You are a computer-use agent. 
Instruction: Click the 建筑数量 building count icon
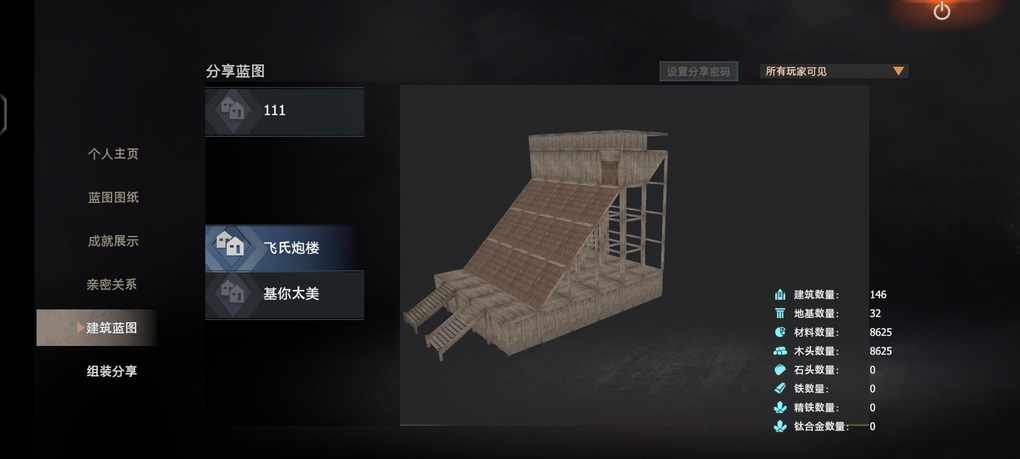point(780,295)
